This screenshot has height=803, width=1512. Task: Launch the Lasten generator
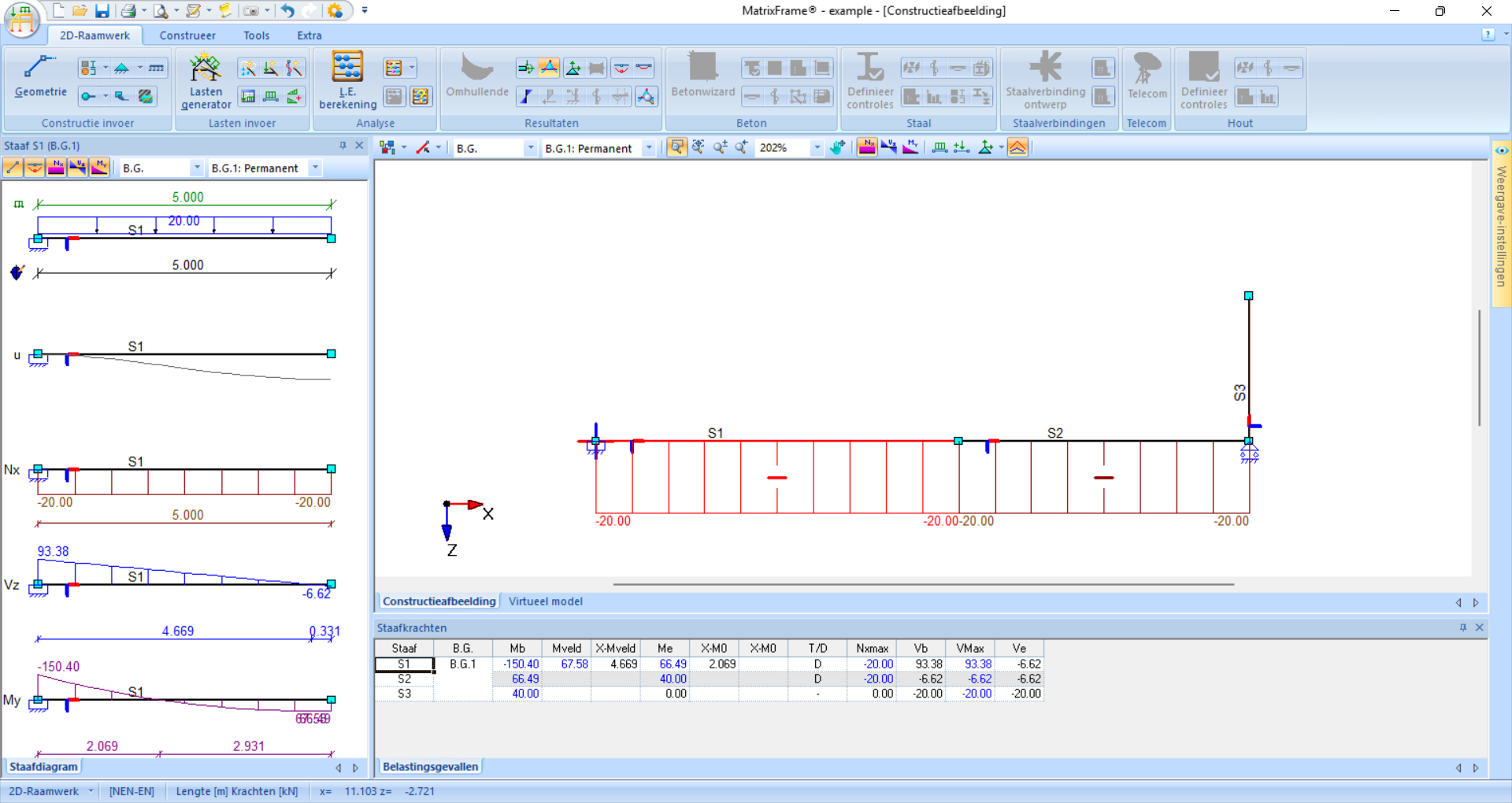(x=206, y=80)
